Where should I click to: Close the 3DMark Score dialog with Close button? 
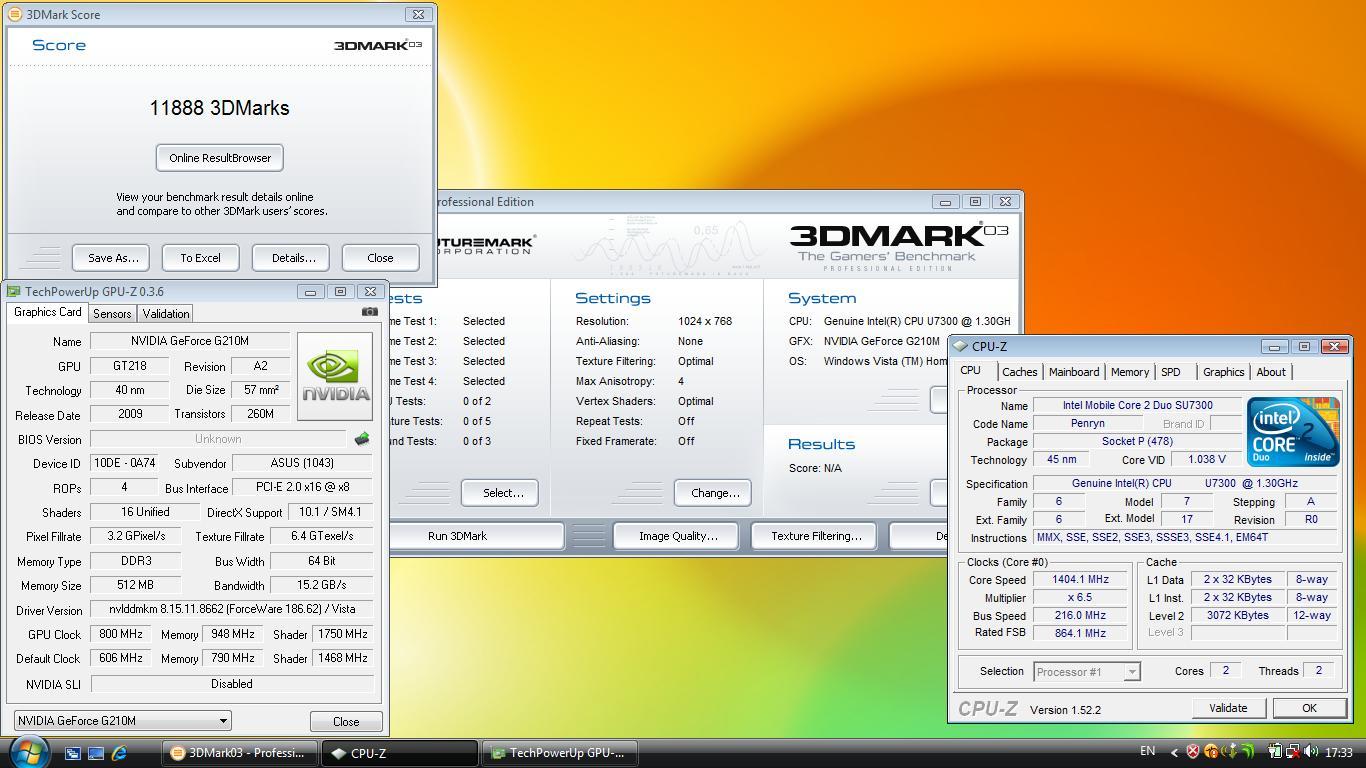(380, 258)
